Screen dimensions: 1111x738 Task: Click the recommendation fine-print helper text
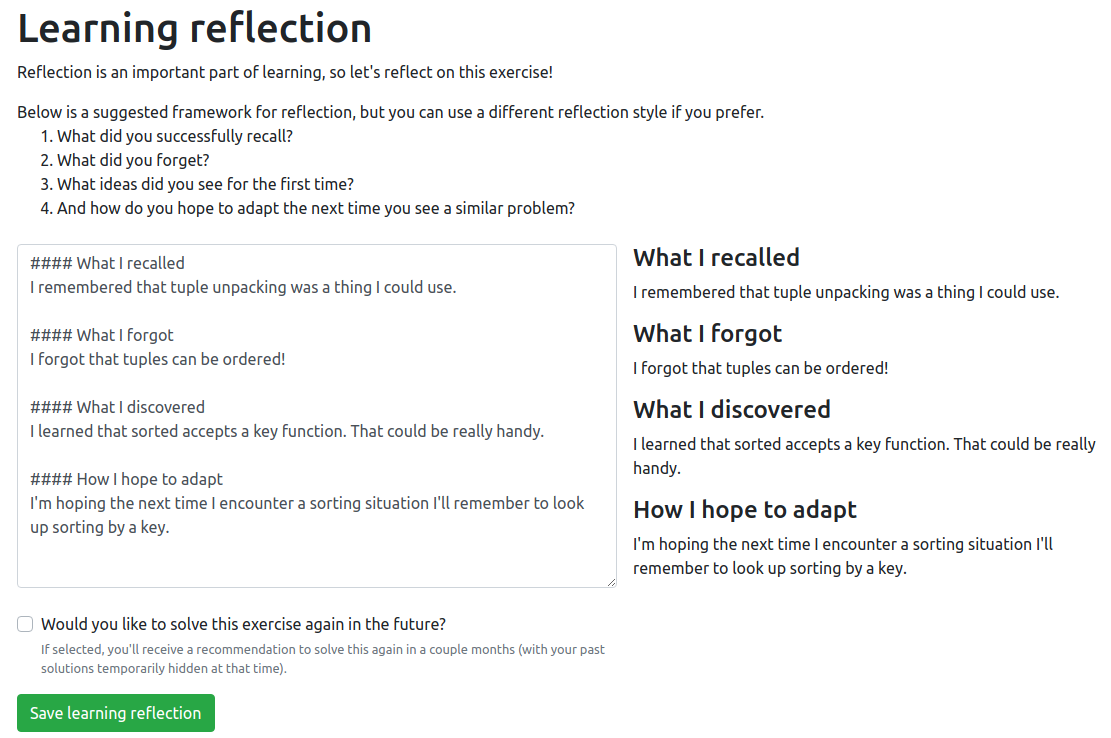tap(322, 657)
